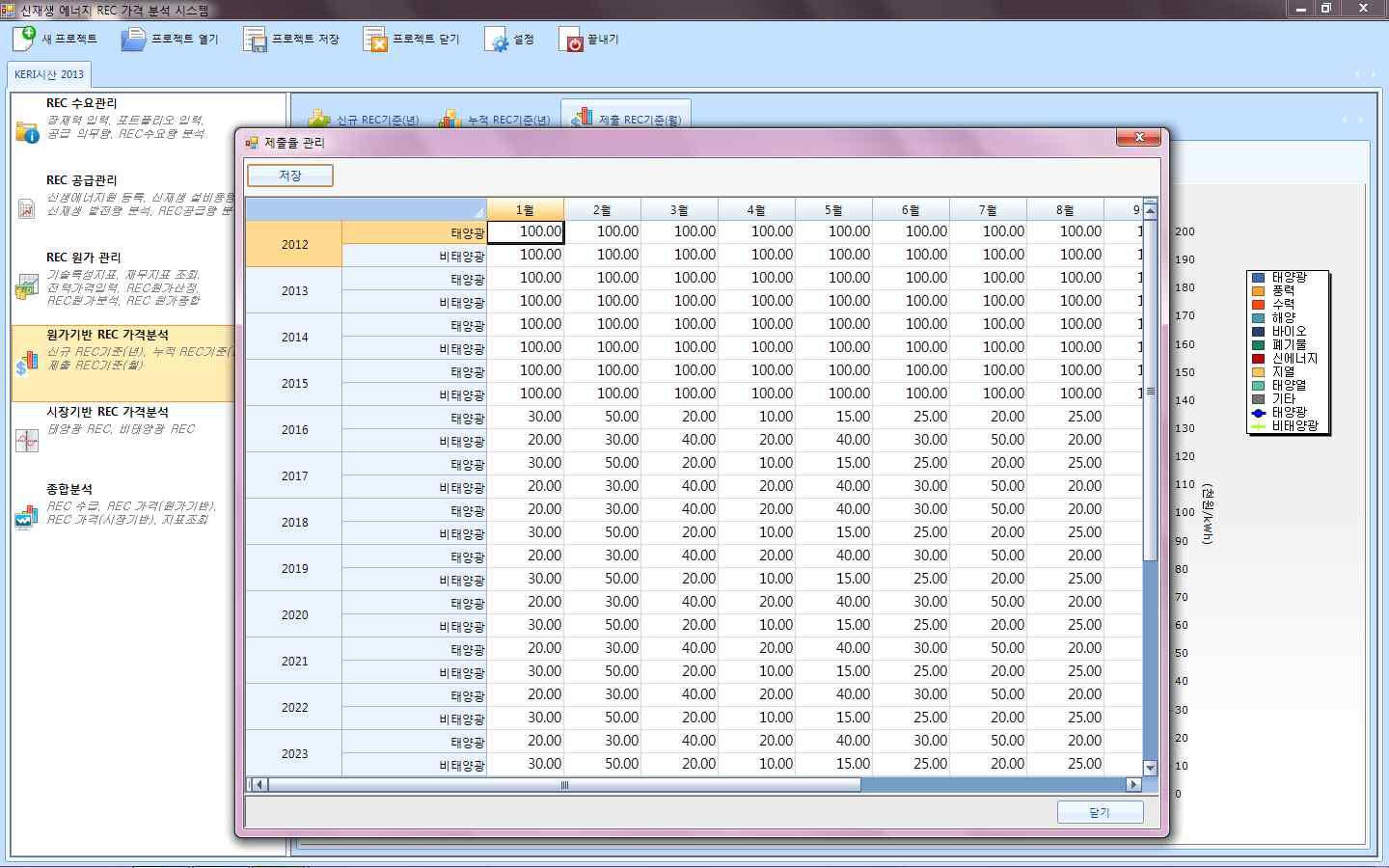Close project using 프로젝트 닫기 icon
The image size is (1389, 868).
coord(375,39)
